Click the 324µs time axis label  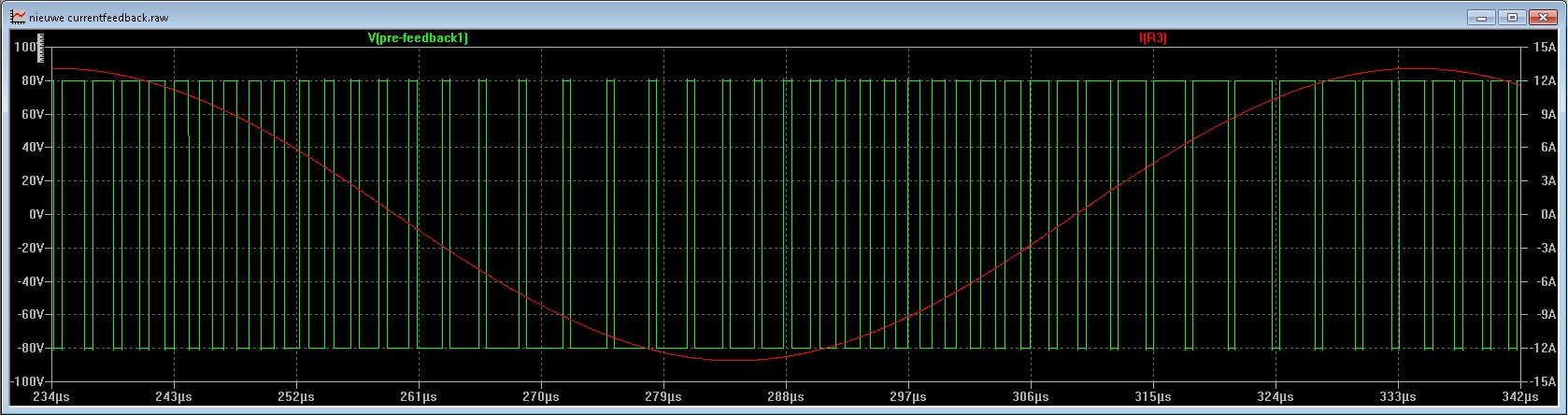pyautogui.click(x=1276, y=397)
